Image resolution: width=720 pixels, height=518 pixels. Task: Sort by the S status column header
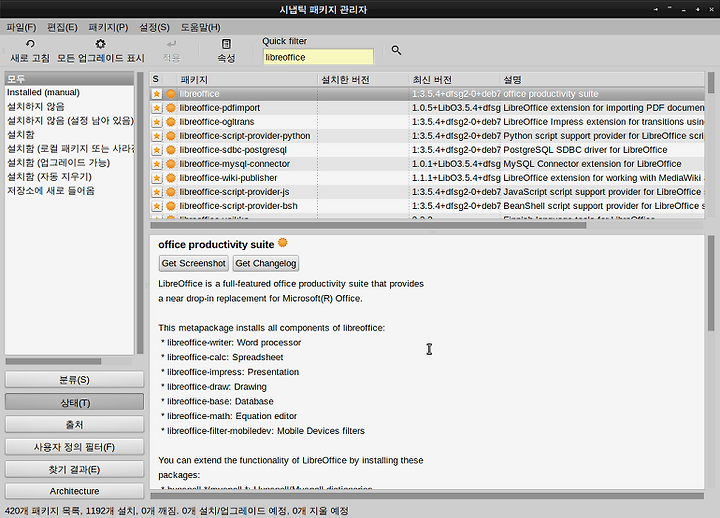click(156, 79)
